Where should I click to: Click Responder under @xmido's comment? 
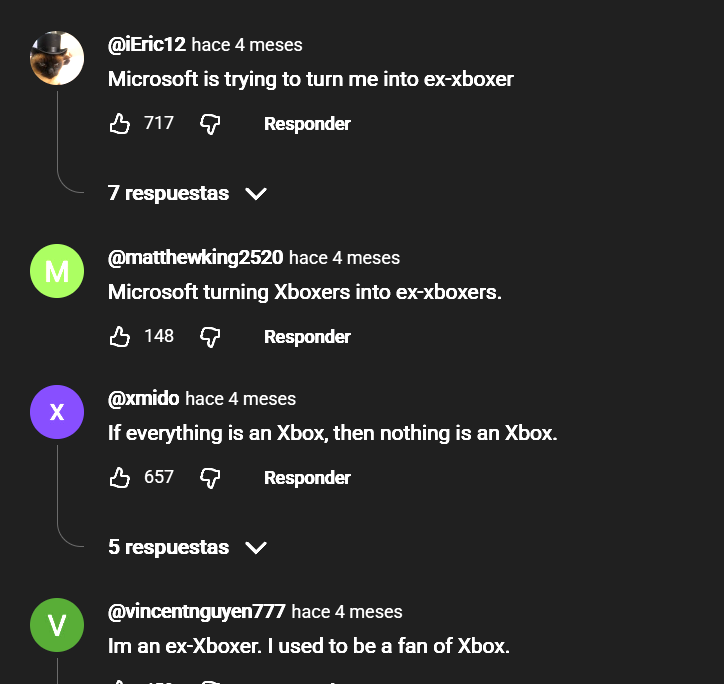307,478
